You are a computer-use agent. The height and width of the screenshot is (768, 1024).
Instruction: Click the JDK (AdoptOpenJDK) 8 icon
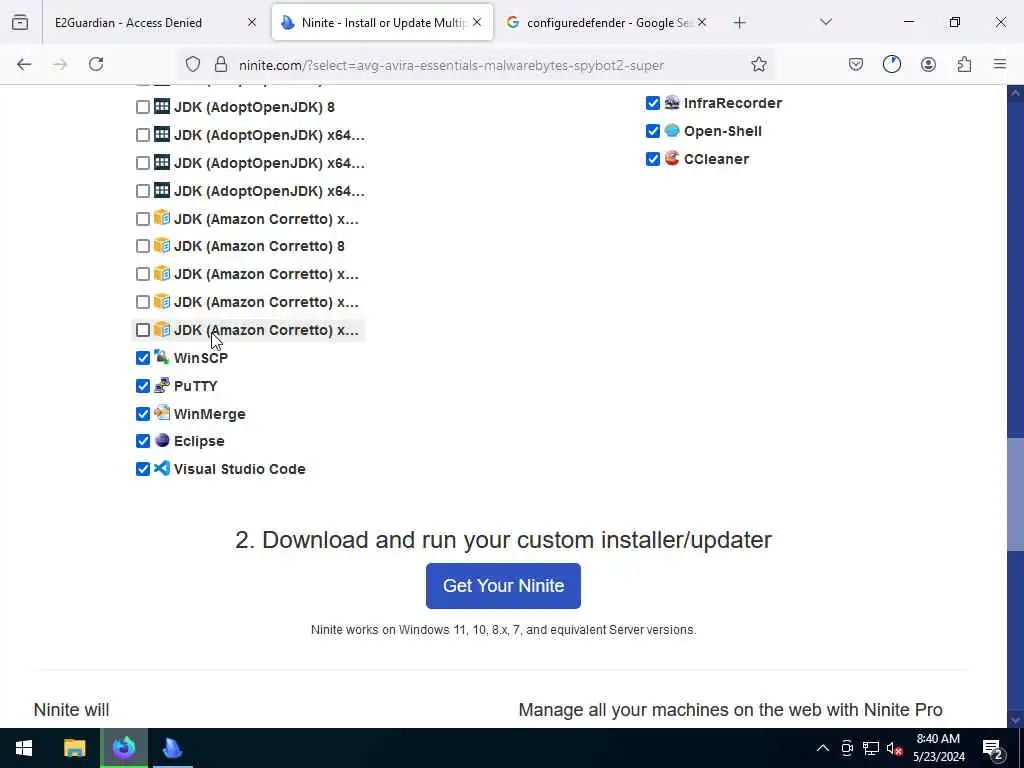162,106
